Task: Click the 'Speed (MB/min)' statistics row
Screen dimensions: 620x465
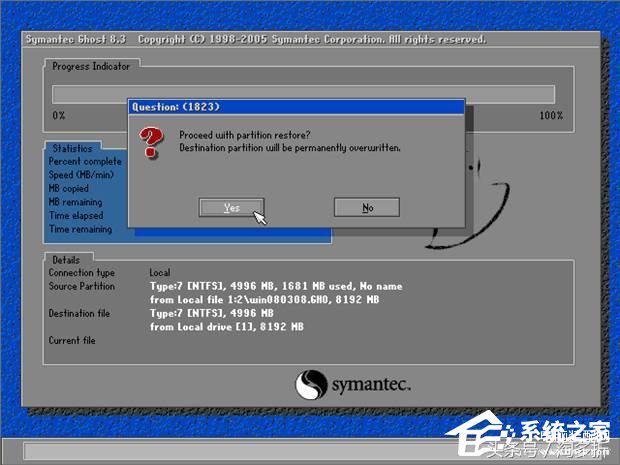Action: pos(81,175)
